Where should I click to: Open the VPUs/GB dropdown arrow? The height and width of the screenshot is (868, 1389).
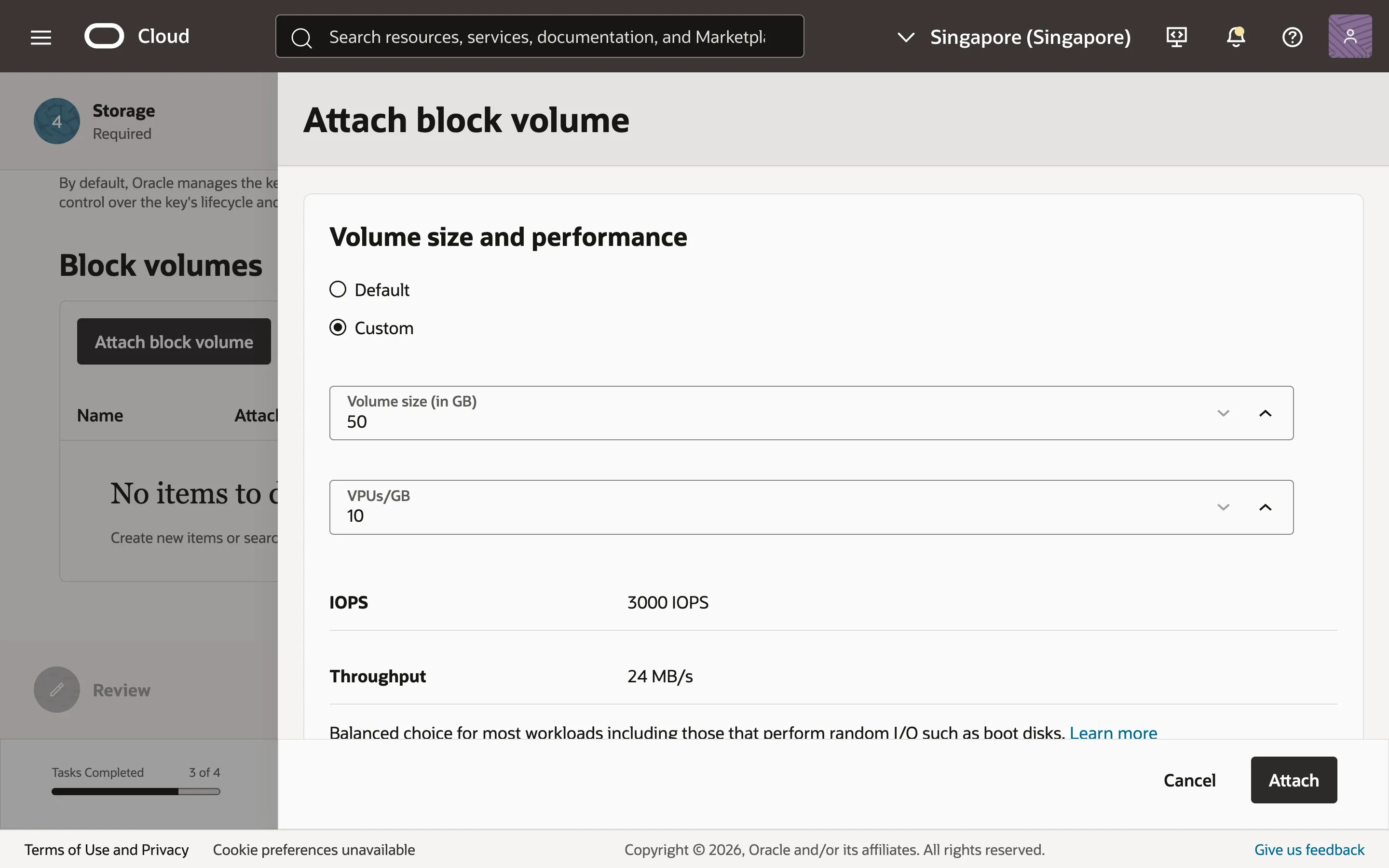pyautogui.click(x=1224, y=507)
